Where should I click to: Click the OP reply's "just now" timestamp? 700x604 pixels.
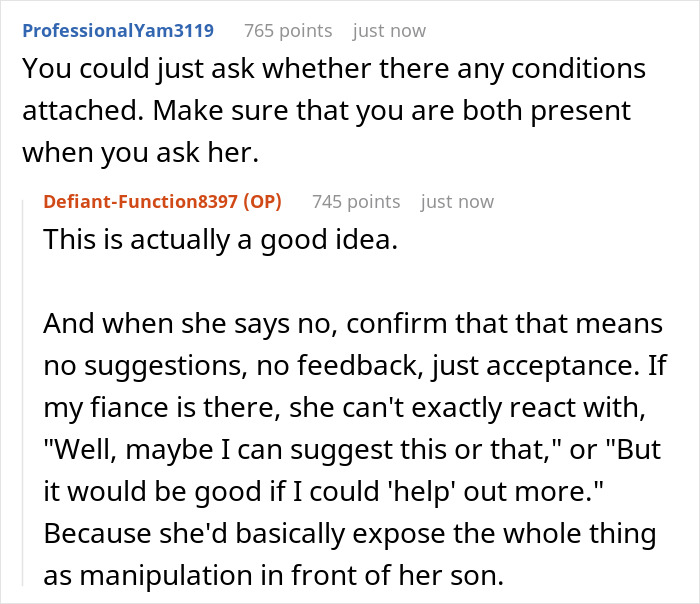click(457, 201)
